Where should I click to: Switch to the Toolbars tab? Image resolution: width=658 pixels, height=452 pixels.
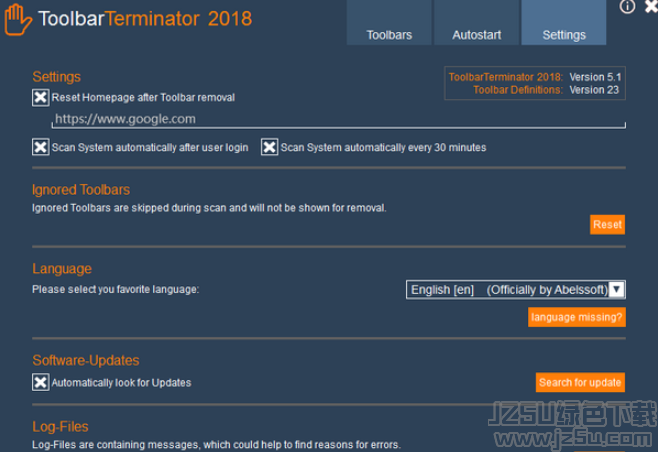(x=389, y=23)
